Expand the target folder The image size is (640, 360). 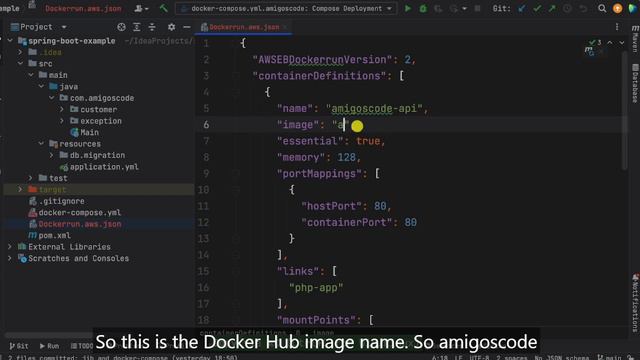[20, 189]
